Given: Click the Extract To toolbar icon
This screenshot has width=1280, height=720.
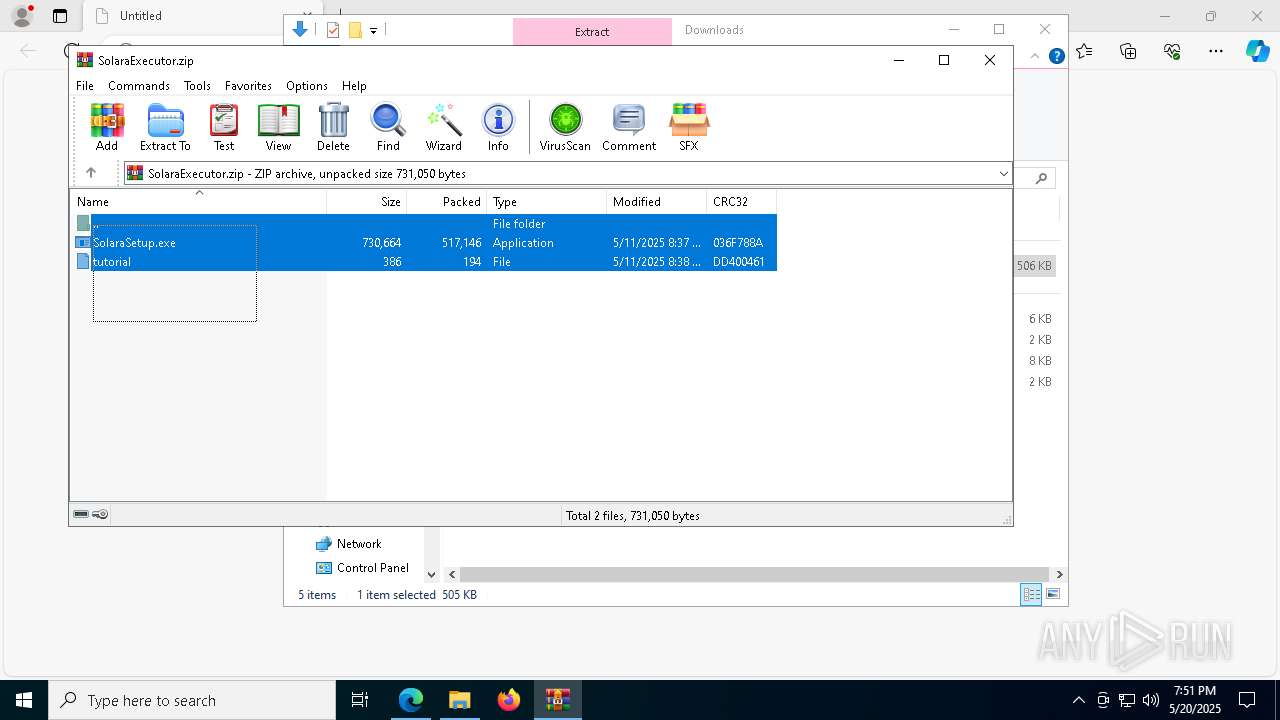Looking at the screenshot, I should pyautogui.click(x=165, y=127).
